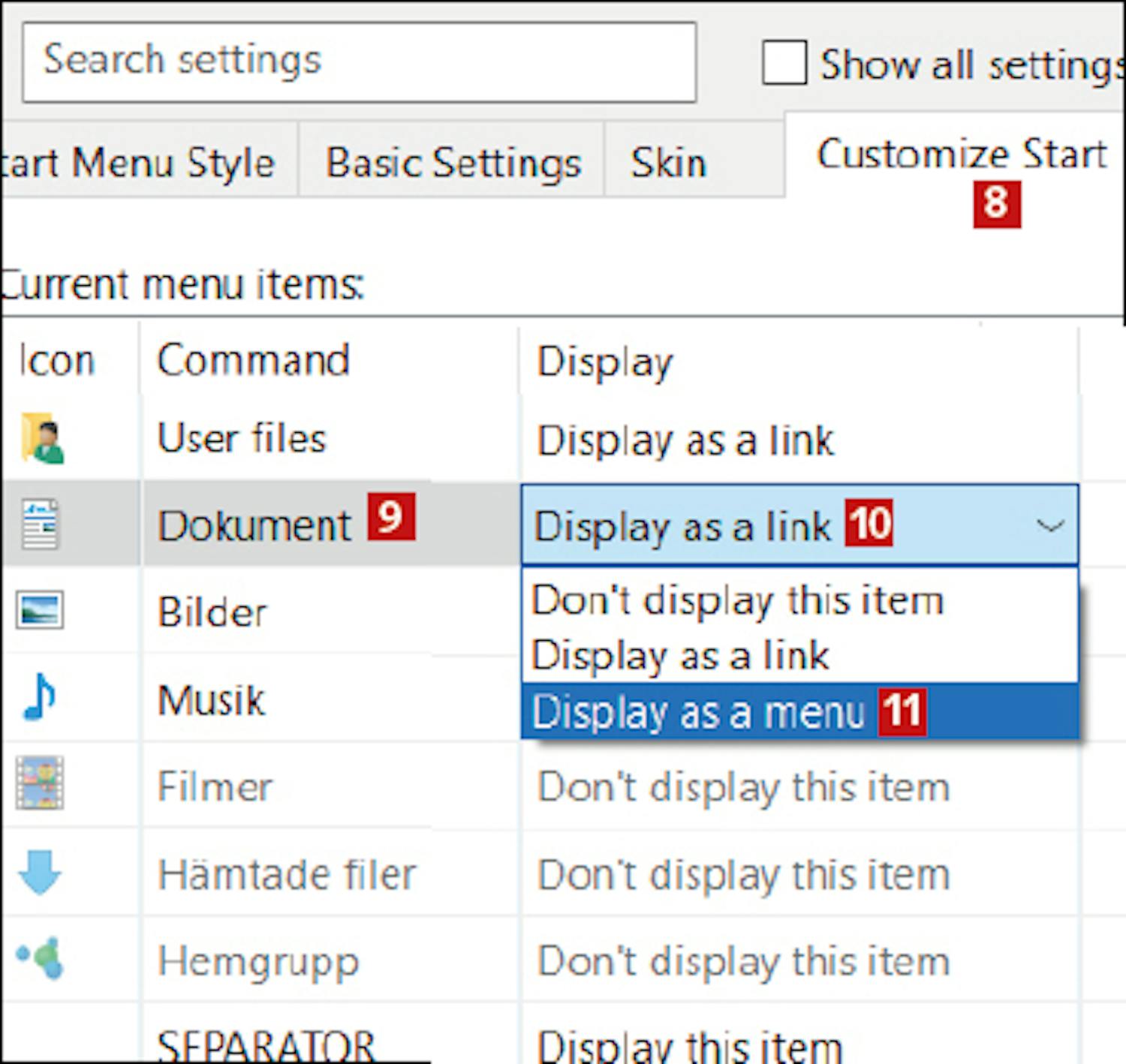The height and width of the screenshot is (1064, 1126).
Task: Choose 'Display as a link' from the list
Action: tap(680, 656)
